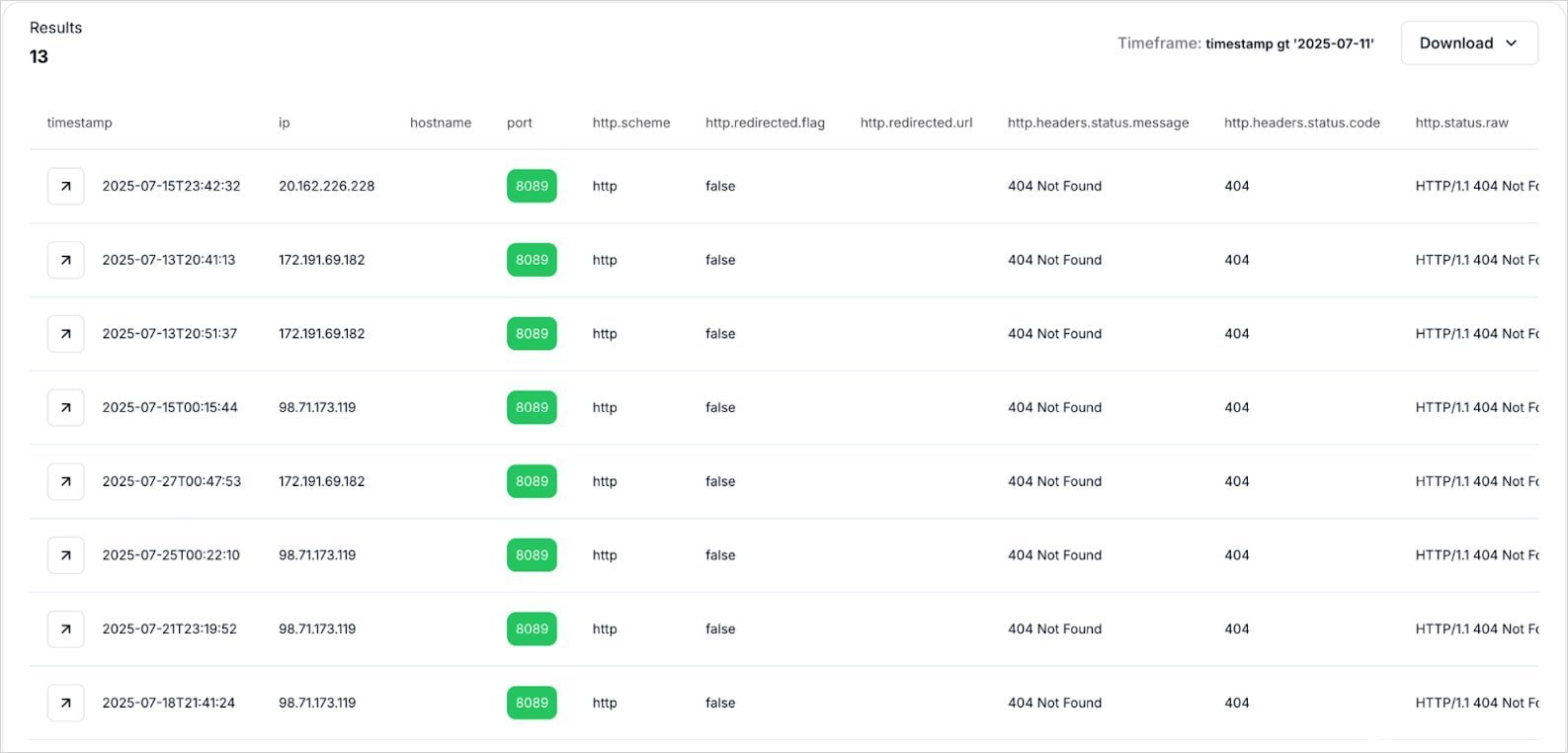Open the 2025-07-13T20:51:37 entry arrow icon
The image size is (1568, 753).
click(x=65, y=334)
